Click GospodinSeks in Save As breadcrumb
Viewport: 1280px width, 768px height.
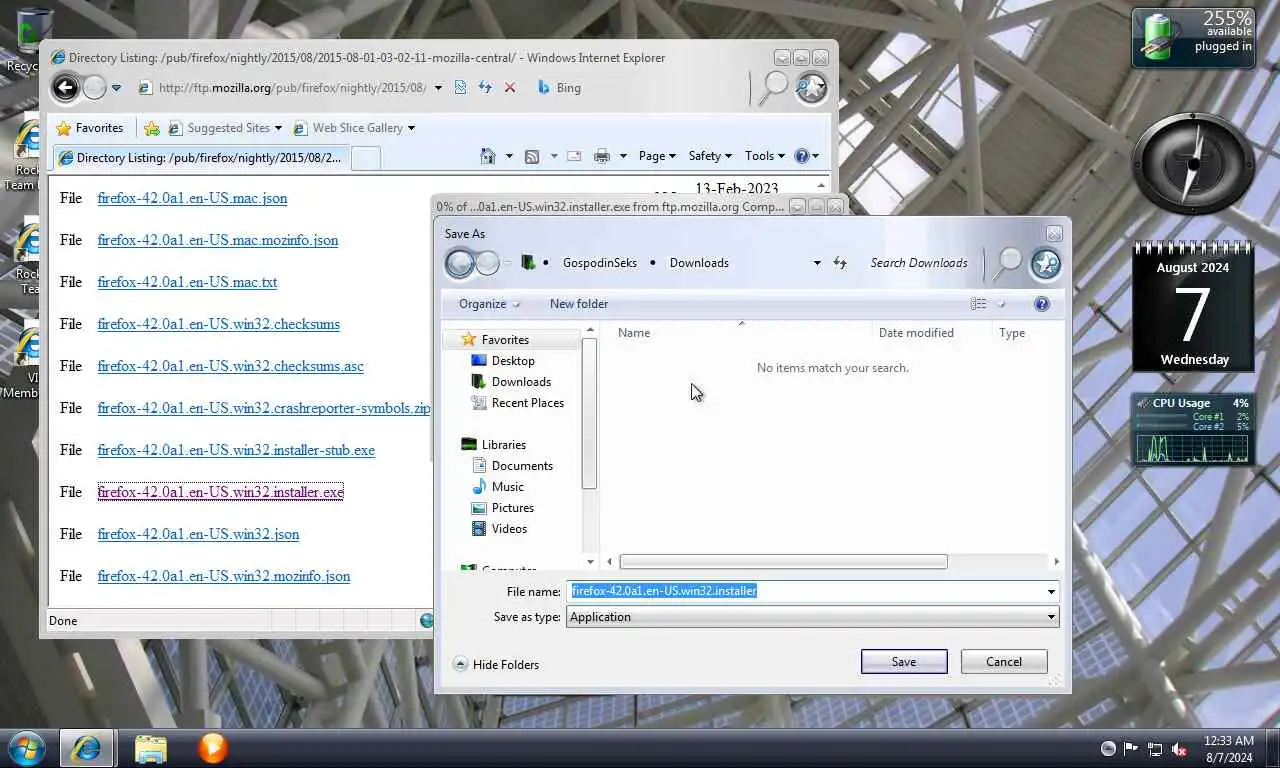pyautogui.click(x=600, y=263)
